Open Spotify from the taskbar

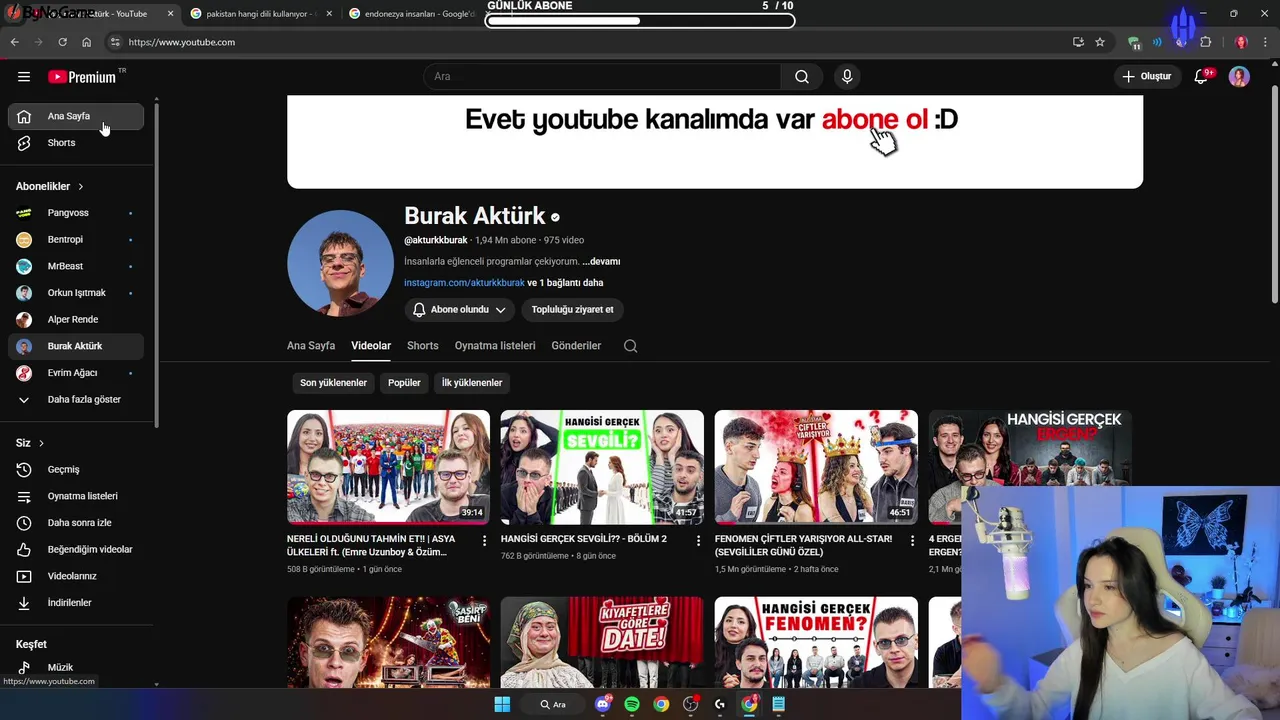point(632,704)
